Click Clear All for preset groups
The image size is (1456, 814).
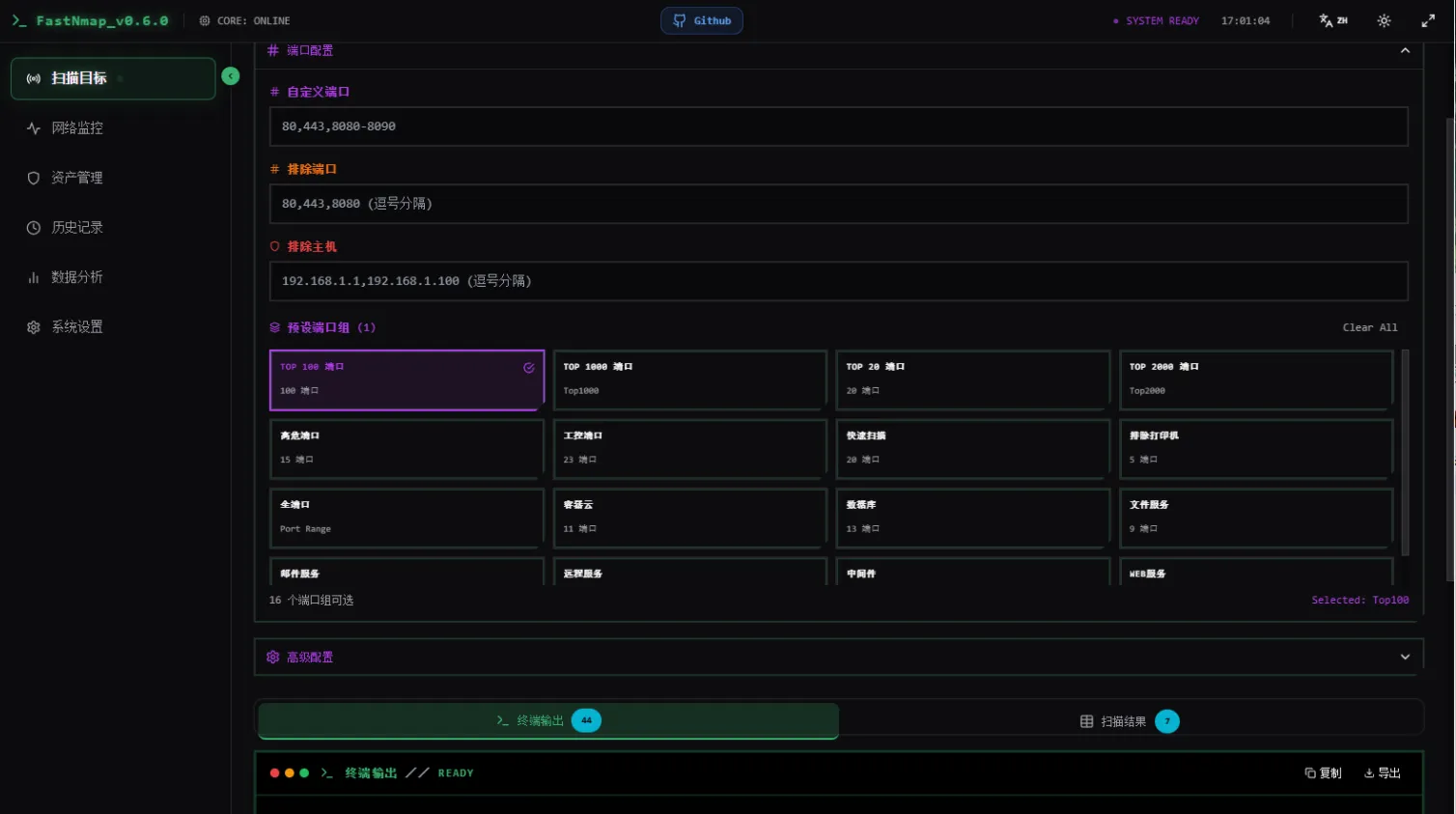click(1369, 327)
